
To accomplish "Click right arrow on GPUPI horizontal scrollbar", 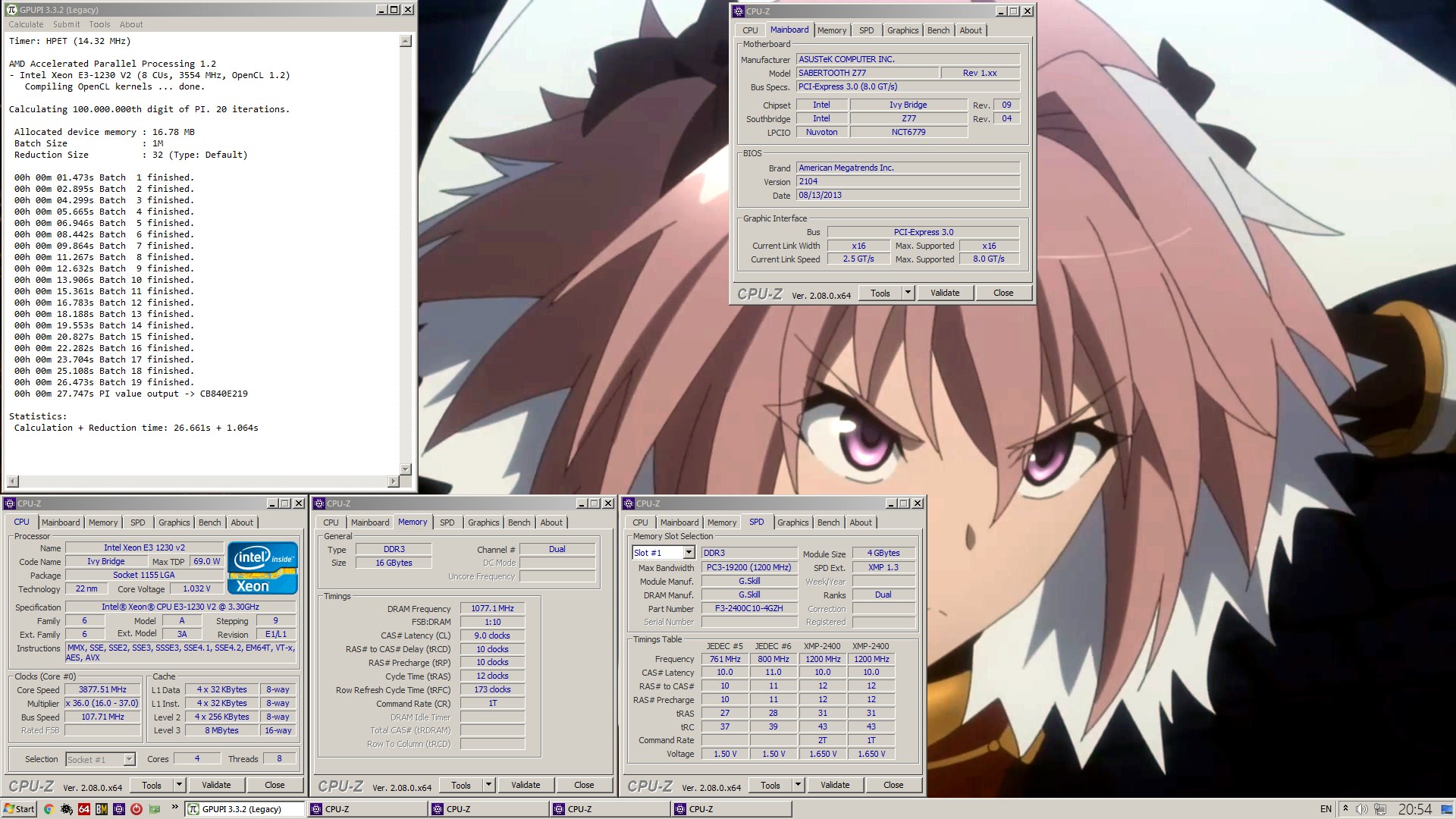I will (x=393, y=482).
